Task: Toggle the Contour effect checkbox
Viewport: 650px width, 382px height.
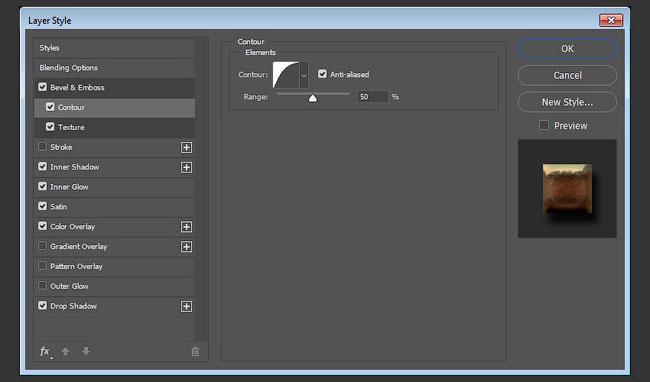Action: (x=50, y=107)
